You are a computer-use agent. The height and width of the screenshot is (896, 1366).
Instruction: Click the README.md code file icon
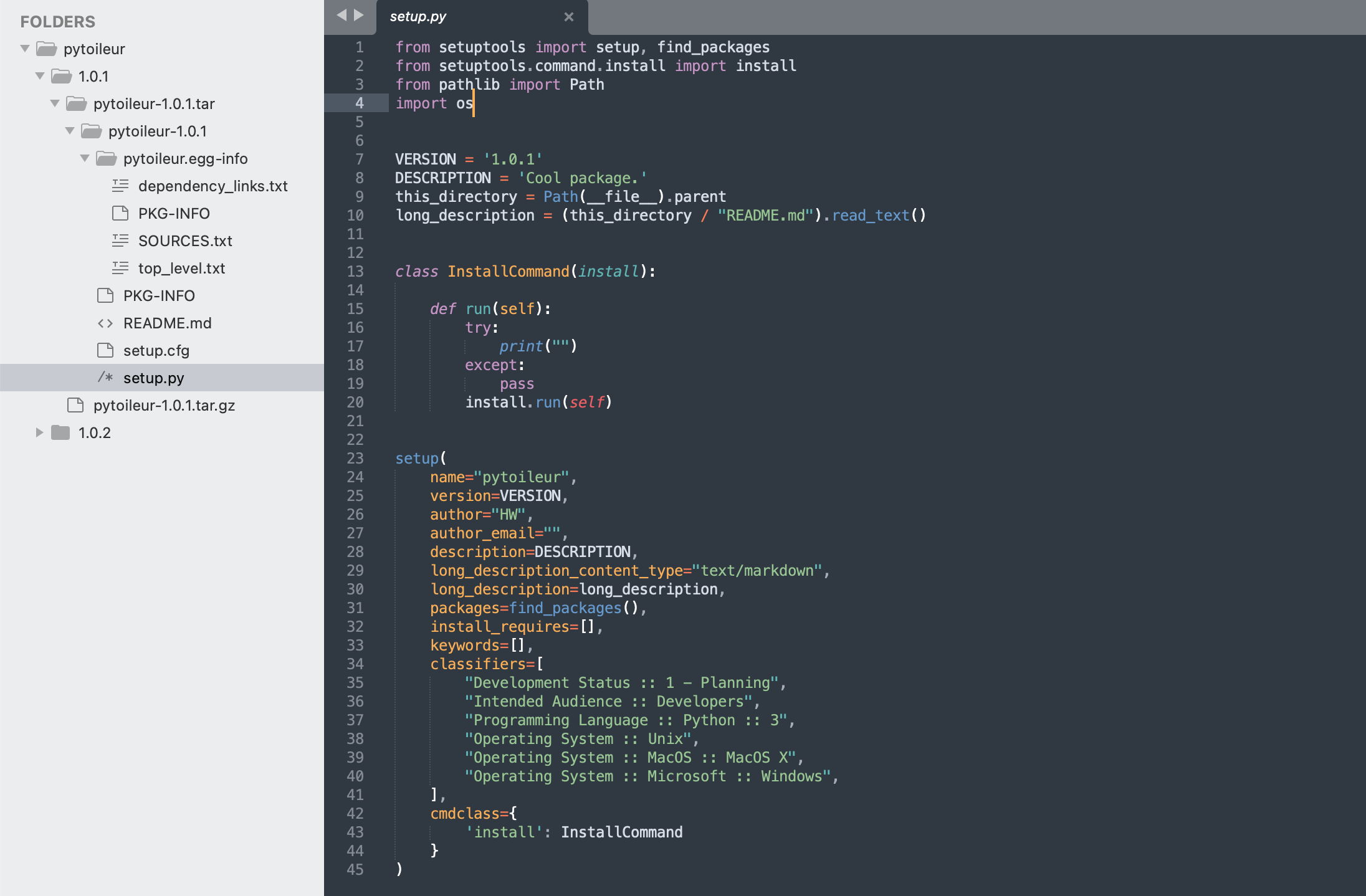pyautogui.click(x=105, y=323)
